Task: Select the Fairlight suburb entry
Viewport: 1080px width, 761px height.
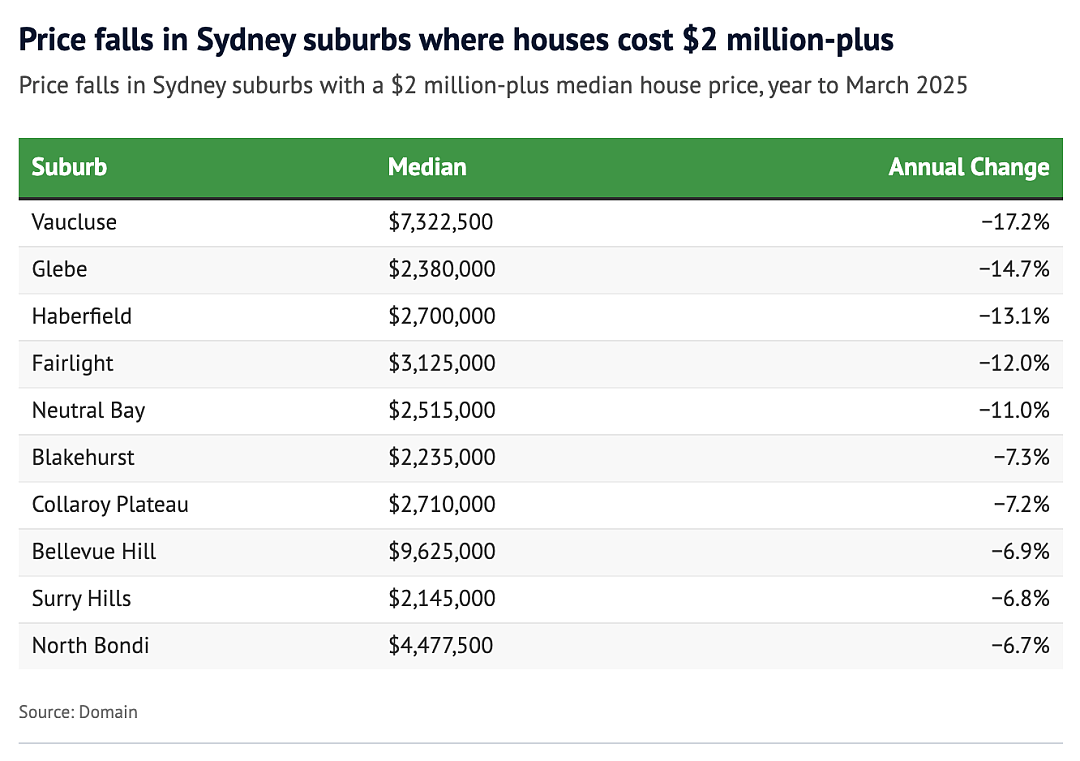Action: click(x=72, y=364)
